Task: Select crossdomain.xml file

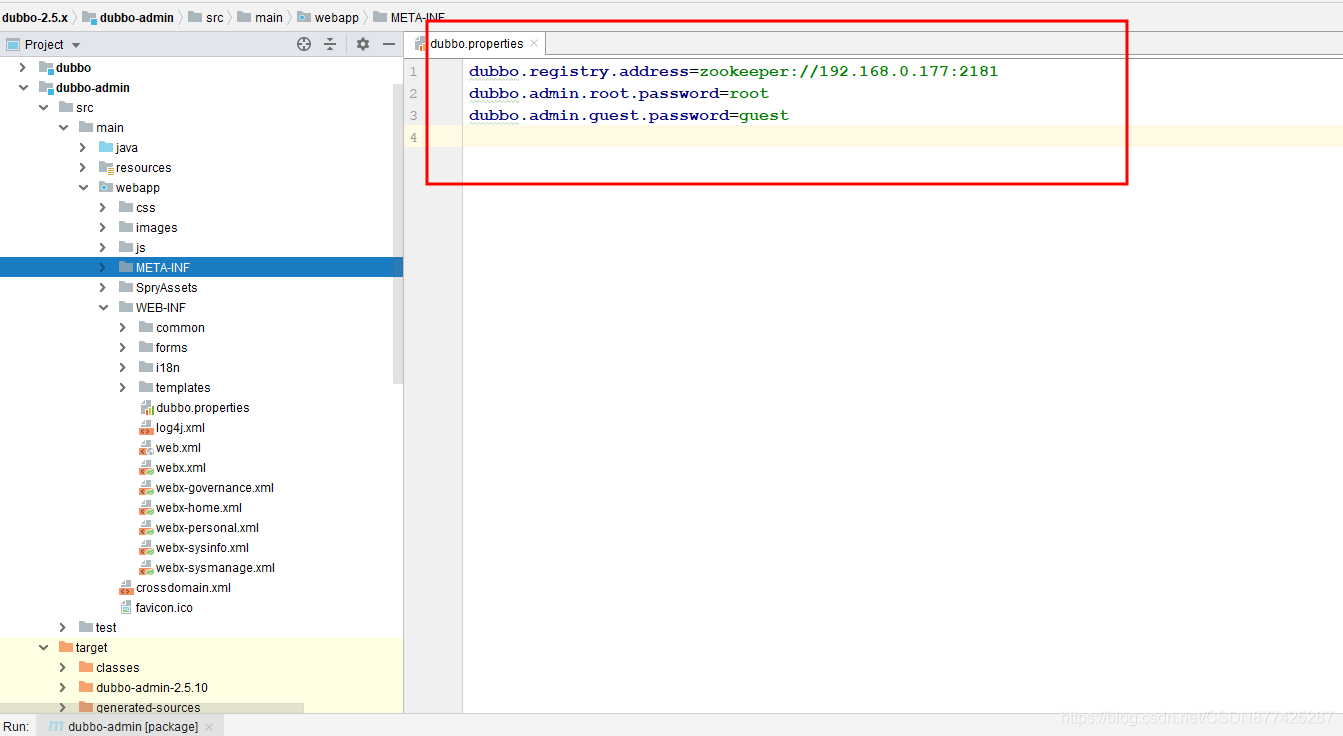Action: pyautogui.click(x=175, y=587)
